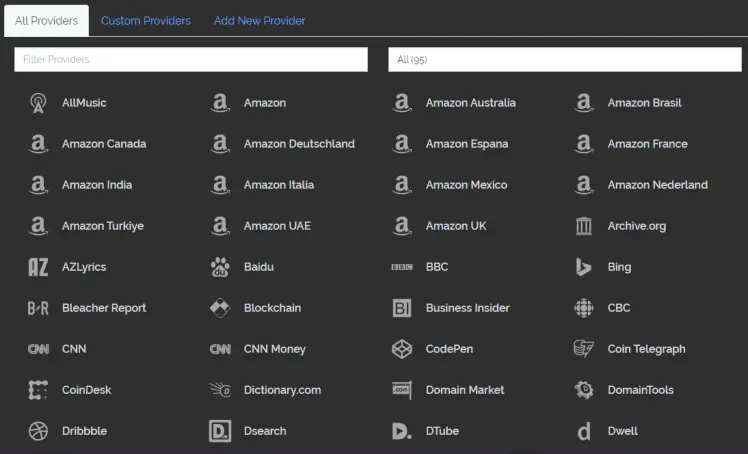
Task: Select the Amazon Italia provider name
Action: click(279, 185)
